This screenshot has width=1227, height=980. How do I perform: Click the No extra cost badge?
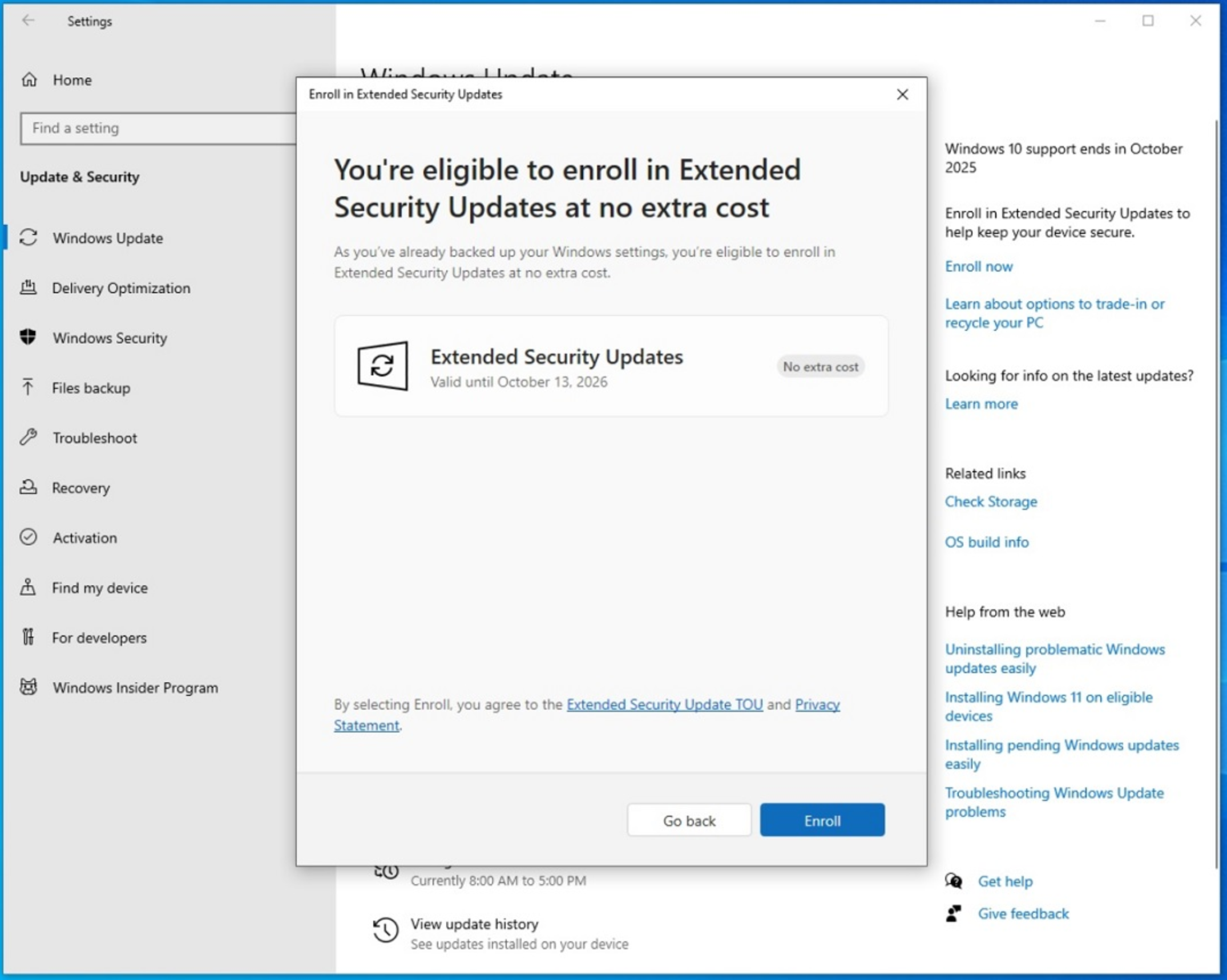[821, 367]
